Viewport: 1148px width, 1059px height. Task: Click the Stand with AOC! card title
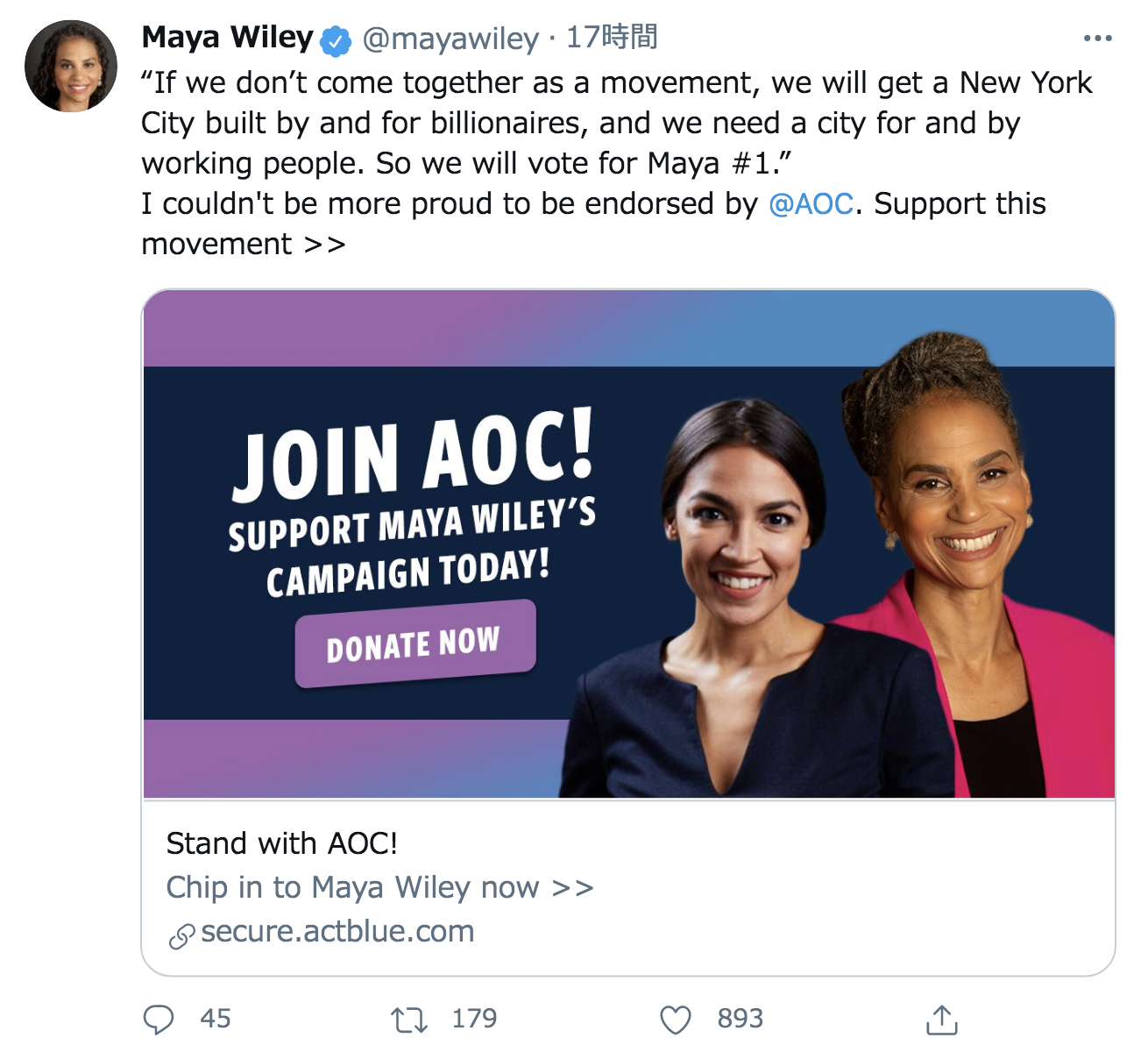click(x=282, y=843)
